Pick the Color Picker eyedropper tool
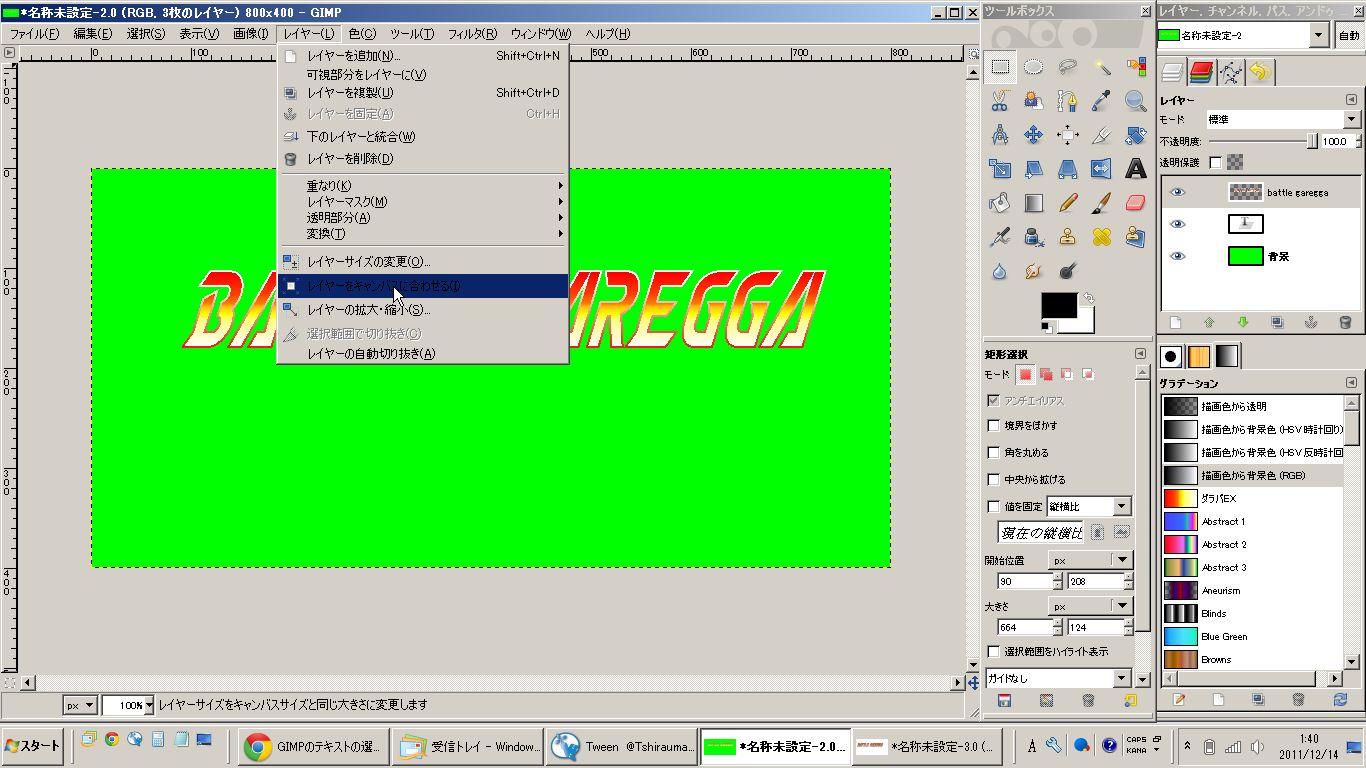 1102,101
